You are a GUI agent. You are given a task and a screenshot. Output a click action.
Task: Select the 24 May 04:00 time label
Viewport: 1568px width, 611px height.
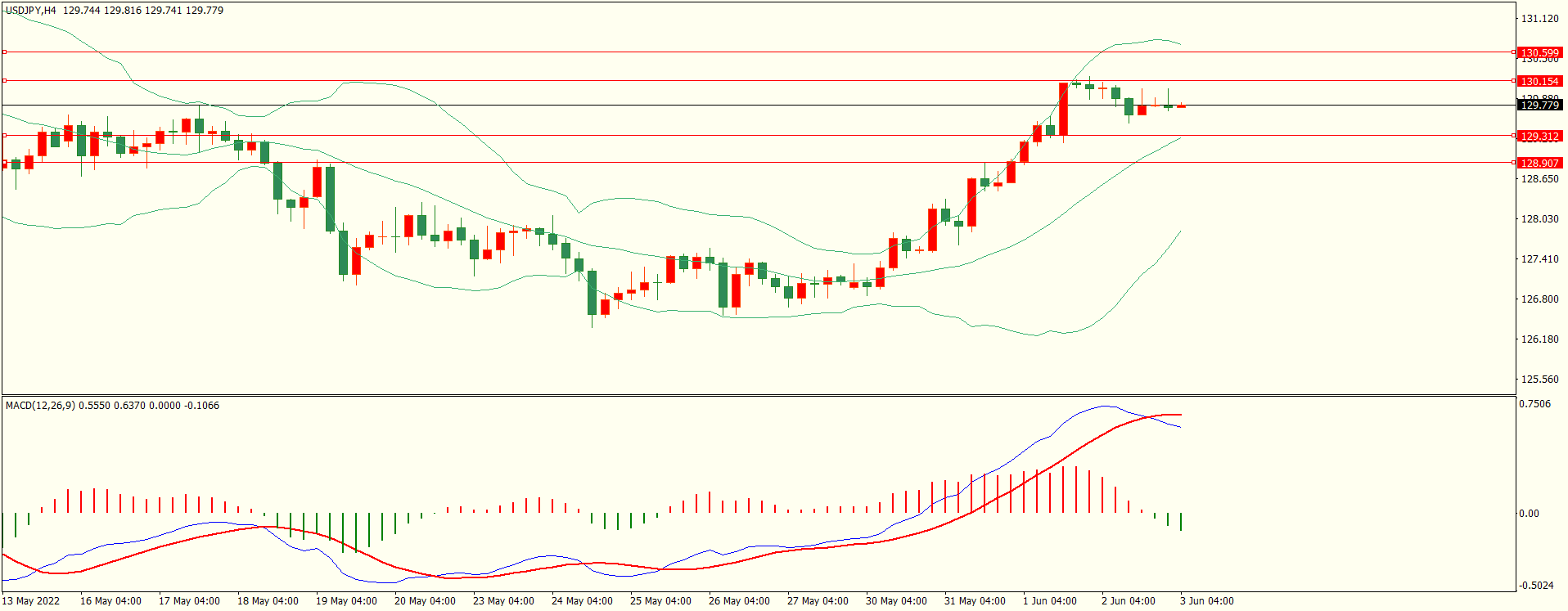[x=582, y=601]
